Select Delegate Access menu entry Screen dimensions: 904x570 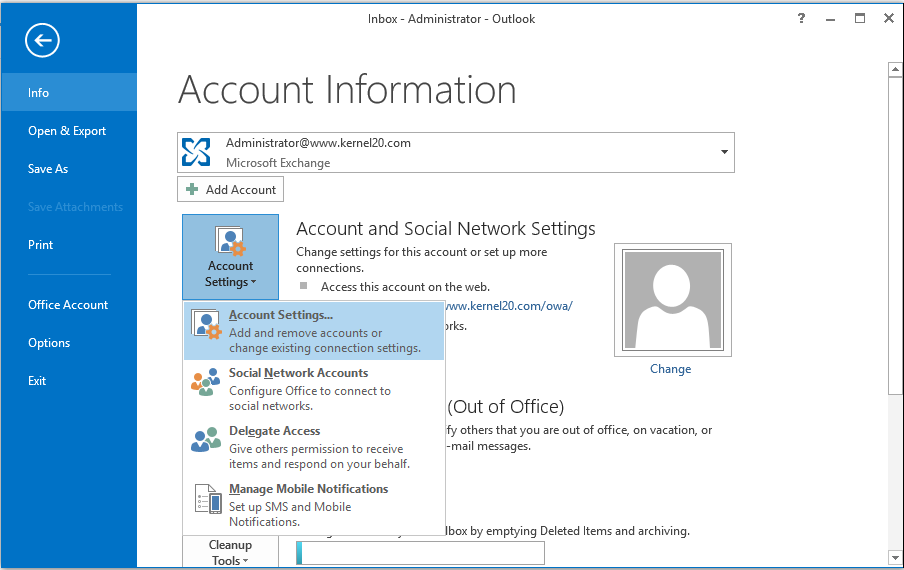coord(314,447)
